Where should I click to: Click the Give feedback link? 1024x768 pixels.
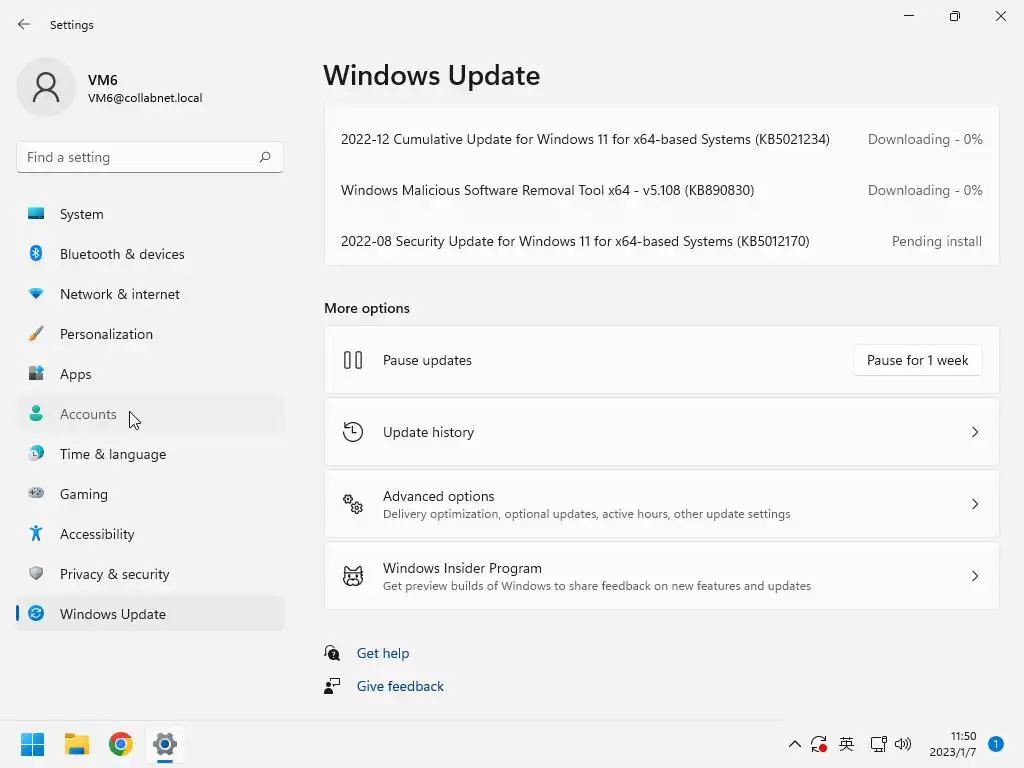[400, 686]
